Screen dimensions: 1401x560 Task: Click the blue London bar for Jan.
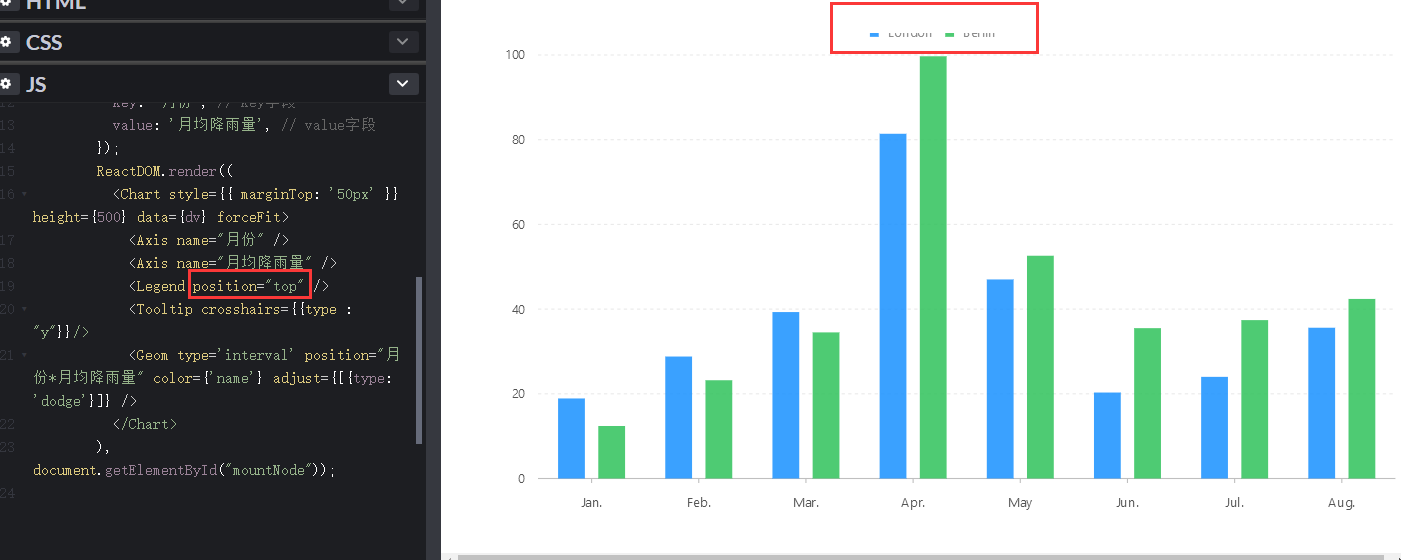coord(571,438)
